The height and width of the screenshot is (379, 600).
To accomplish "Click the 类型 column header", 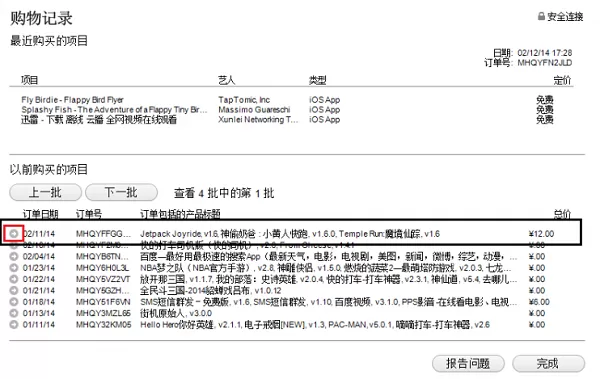I will click(318, 80).
